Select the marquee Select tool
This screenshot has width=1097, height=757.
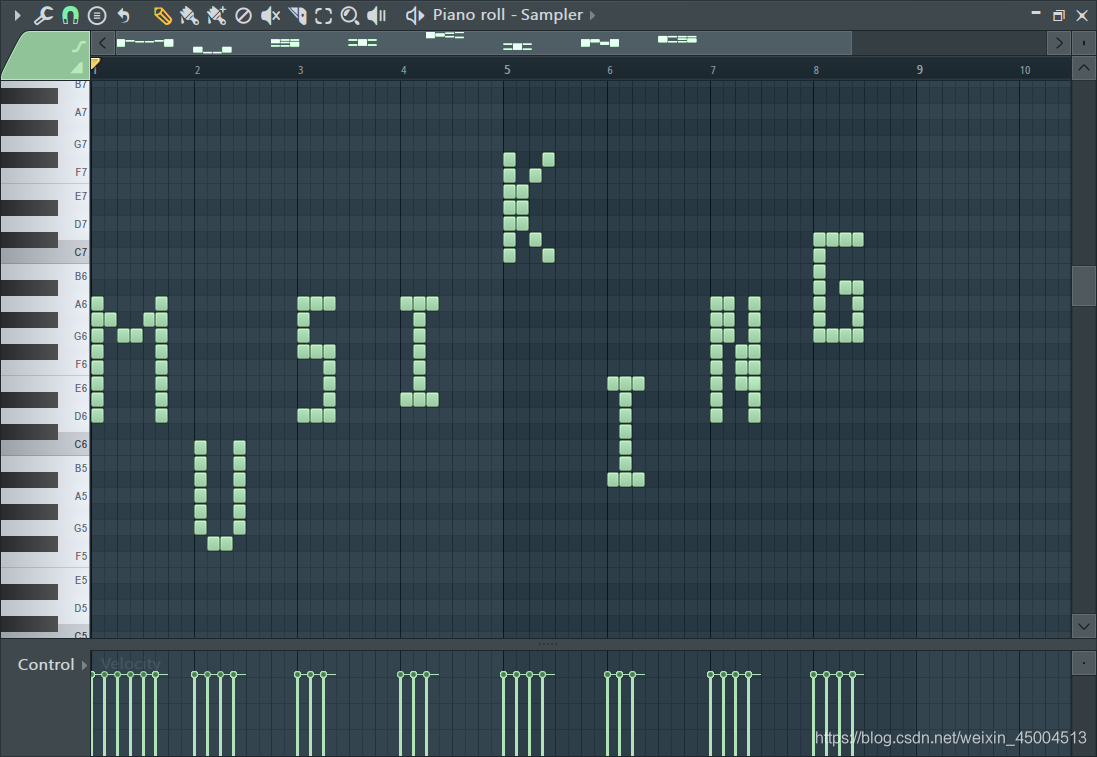coord(322,15)
